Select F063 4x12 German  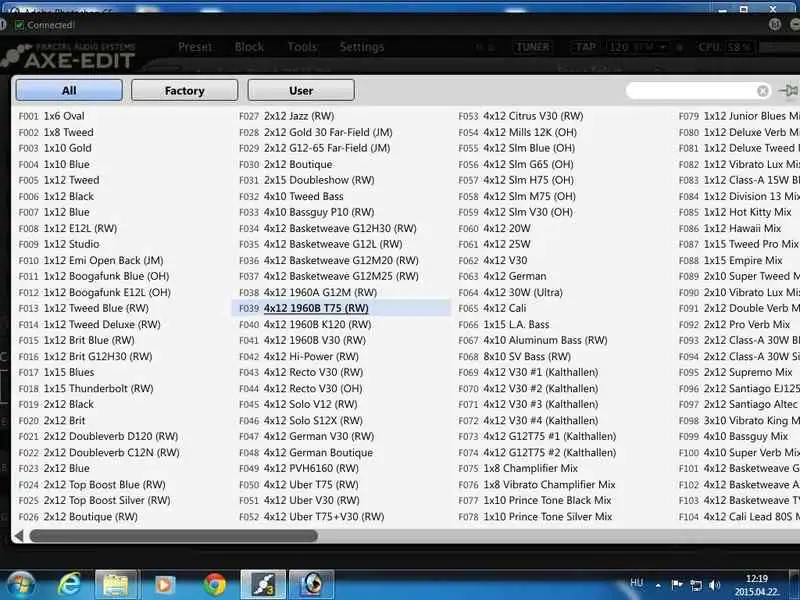(x=502, y=276)
